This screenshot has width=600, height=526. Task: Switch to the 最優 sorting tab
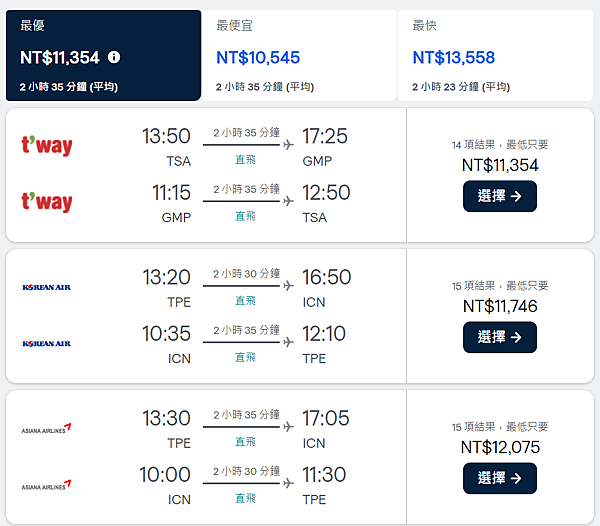(101, 55)
